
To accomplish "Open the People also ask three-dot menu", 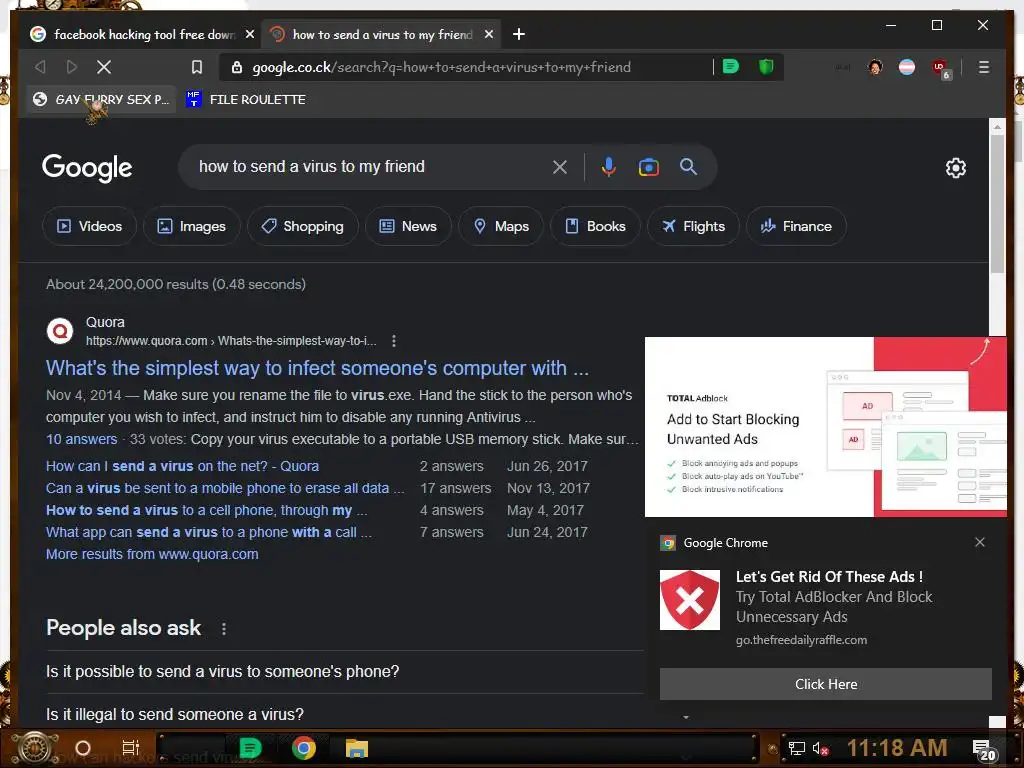I will tap(223, 628).
